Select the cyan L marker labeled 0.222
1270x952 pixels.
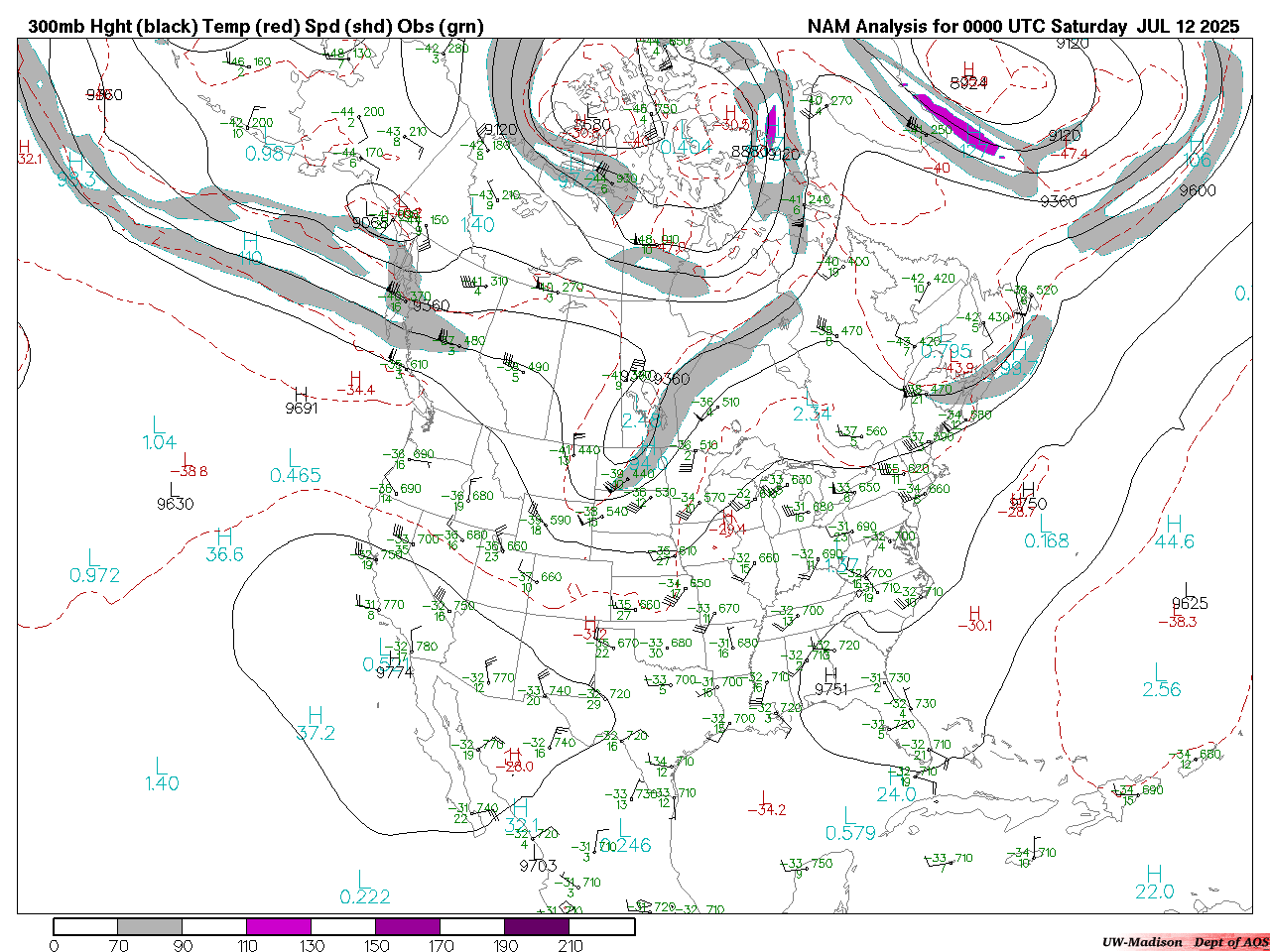click(x=364, y=880)
